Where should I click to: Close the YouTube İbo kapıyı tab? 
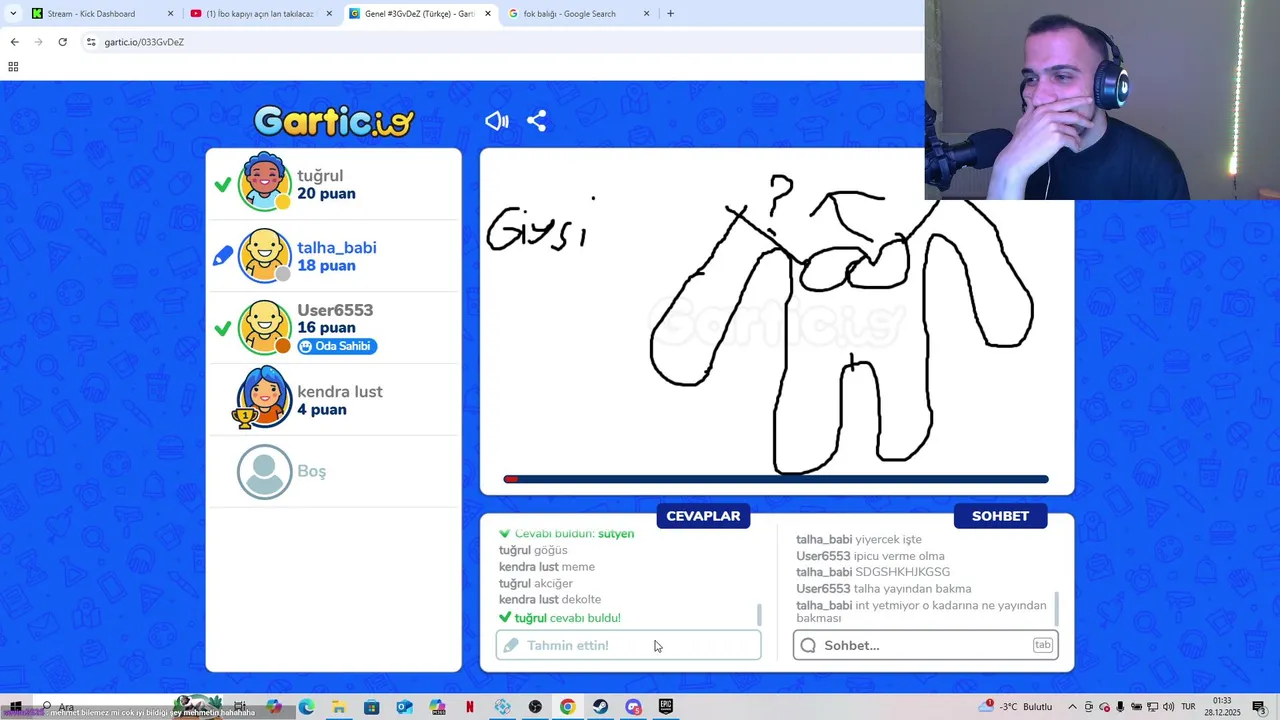click(329, 14)
